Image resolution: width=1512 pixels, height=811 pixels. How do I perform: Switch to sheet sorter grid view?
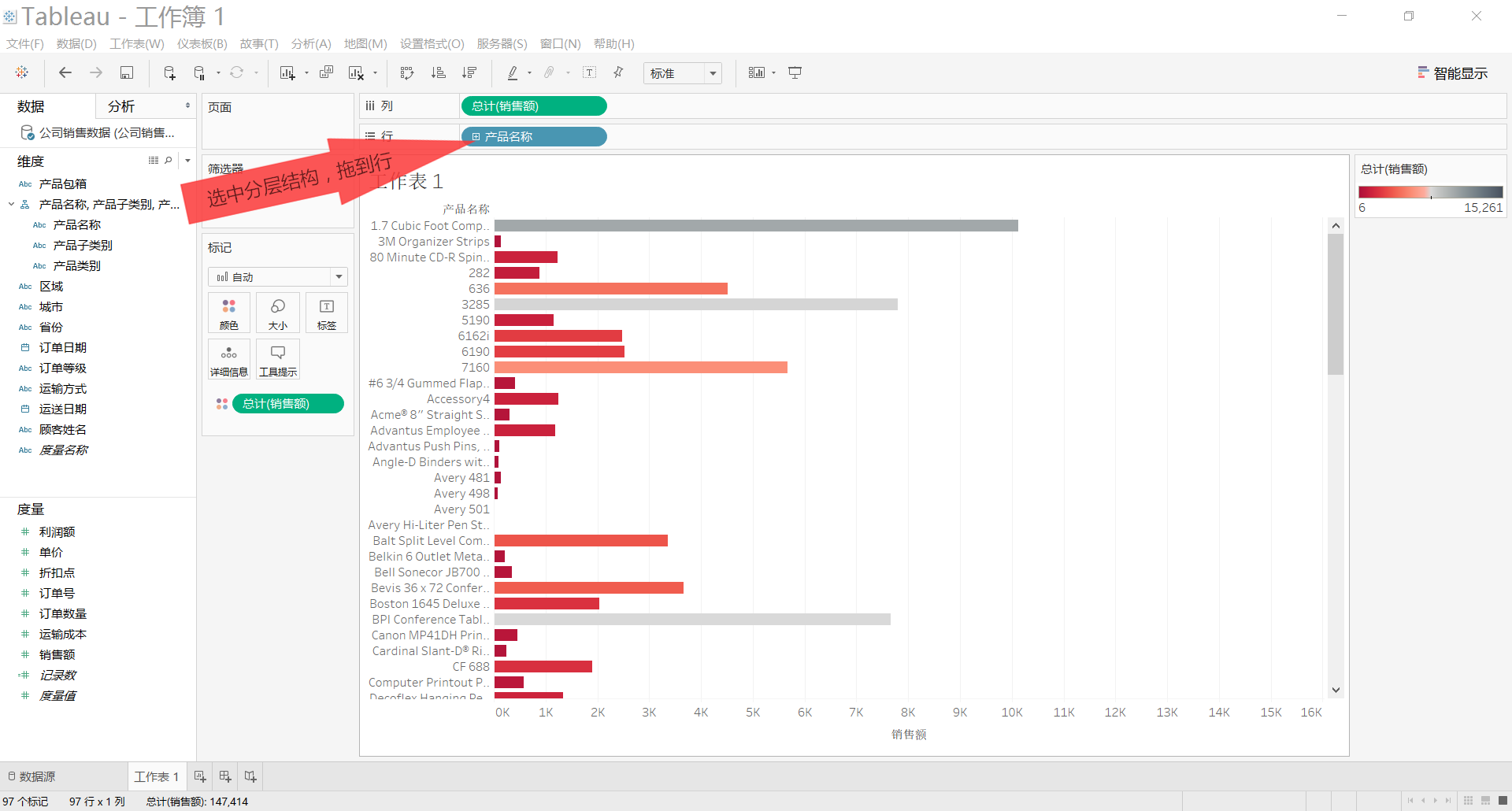[x=1468, y=801]
